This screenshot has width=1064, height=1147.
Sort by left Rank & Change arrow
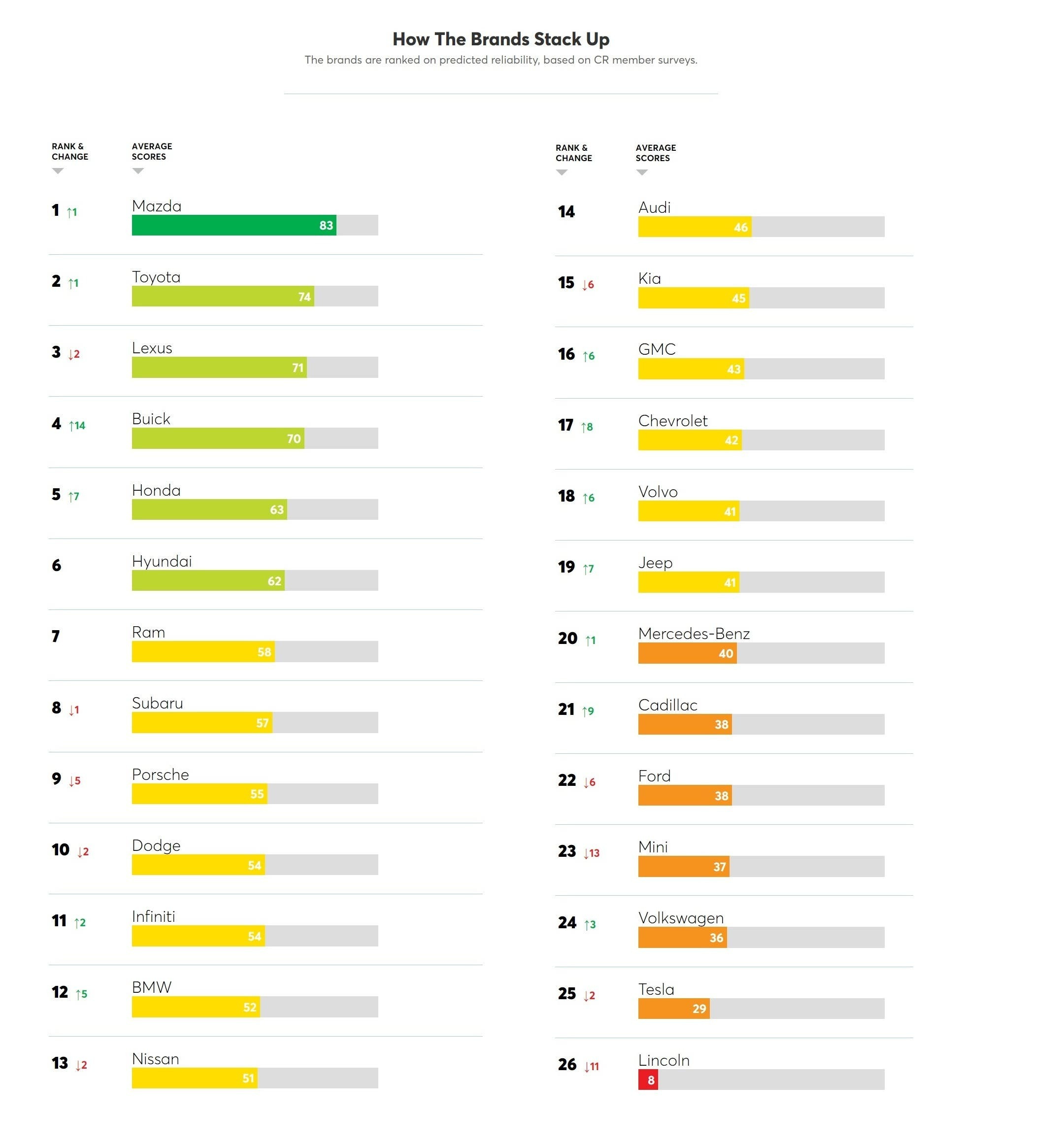(58, 171)
